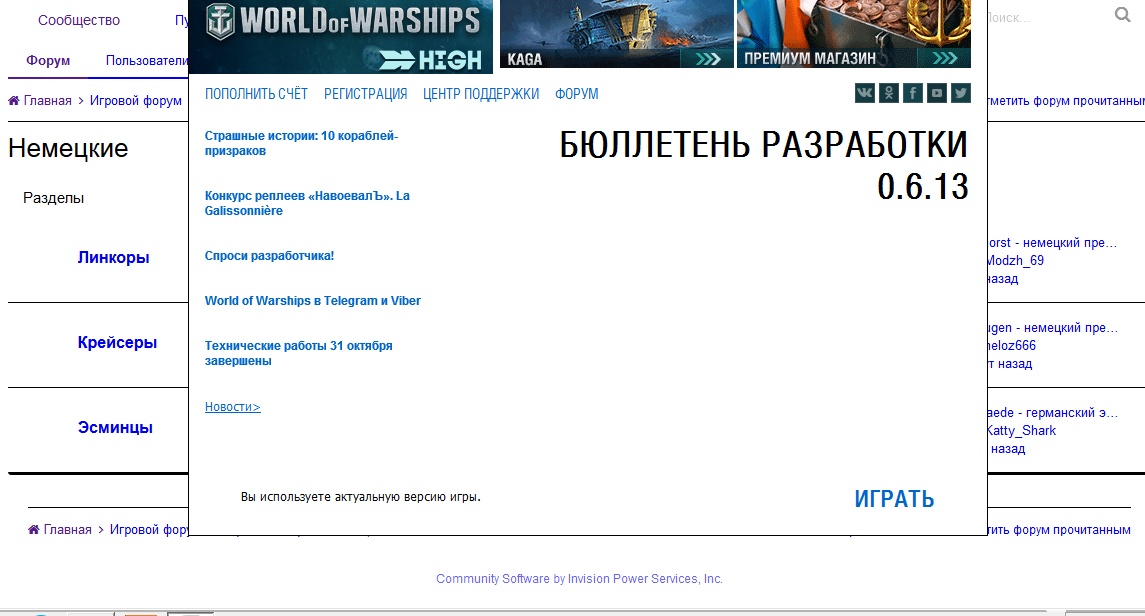Image resolution: width=1145 pixels, height=616 pixels.
Task: Open the 'Спроси разработчика!' news link
Action: (x=269, y=255)
